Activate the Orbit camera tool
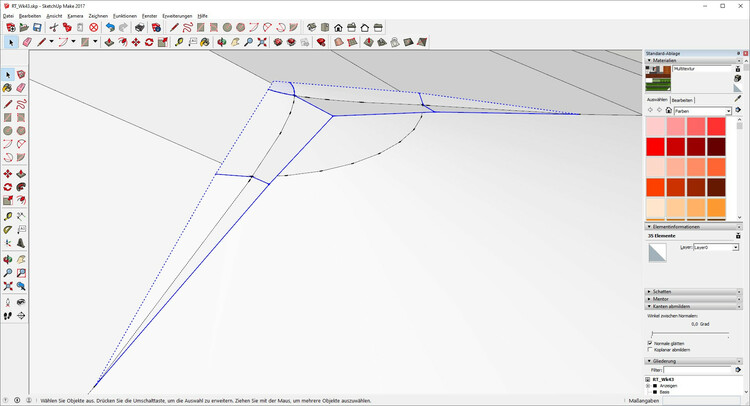 coord(8,259)
